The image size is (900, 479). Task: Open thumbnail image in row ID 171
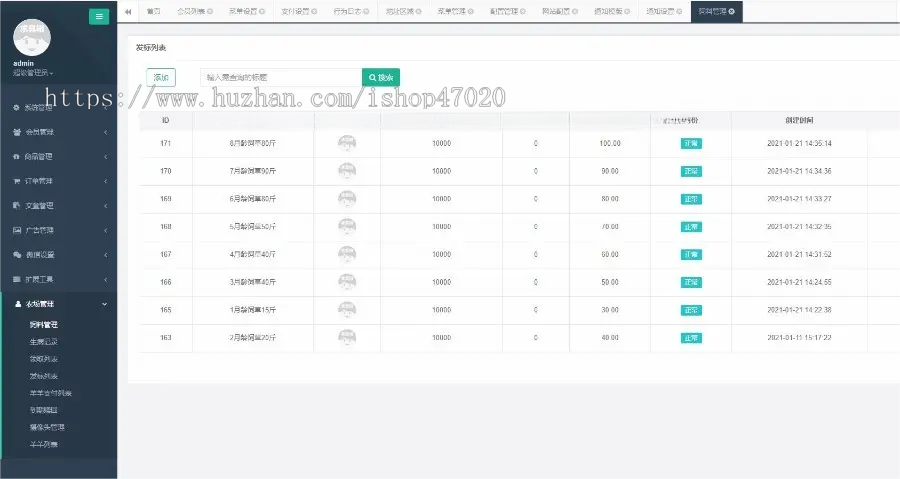347,143
